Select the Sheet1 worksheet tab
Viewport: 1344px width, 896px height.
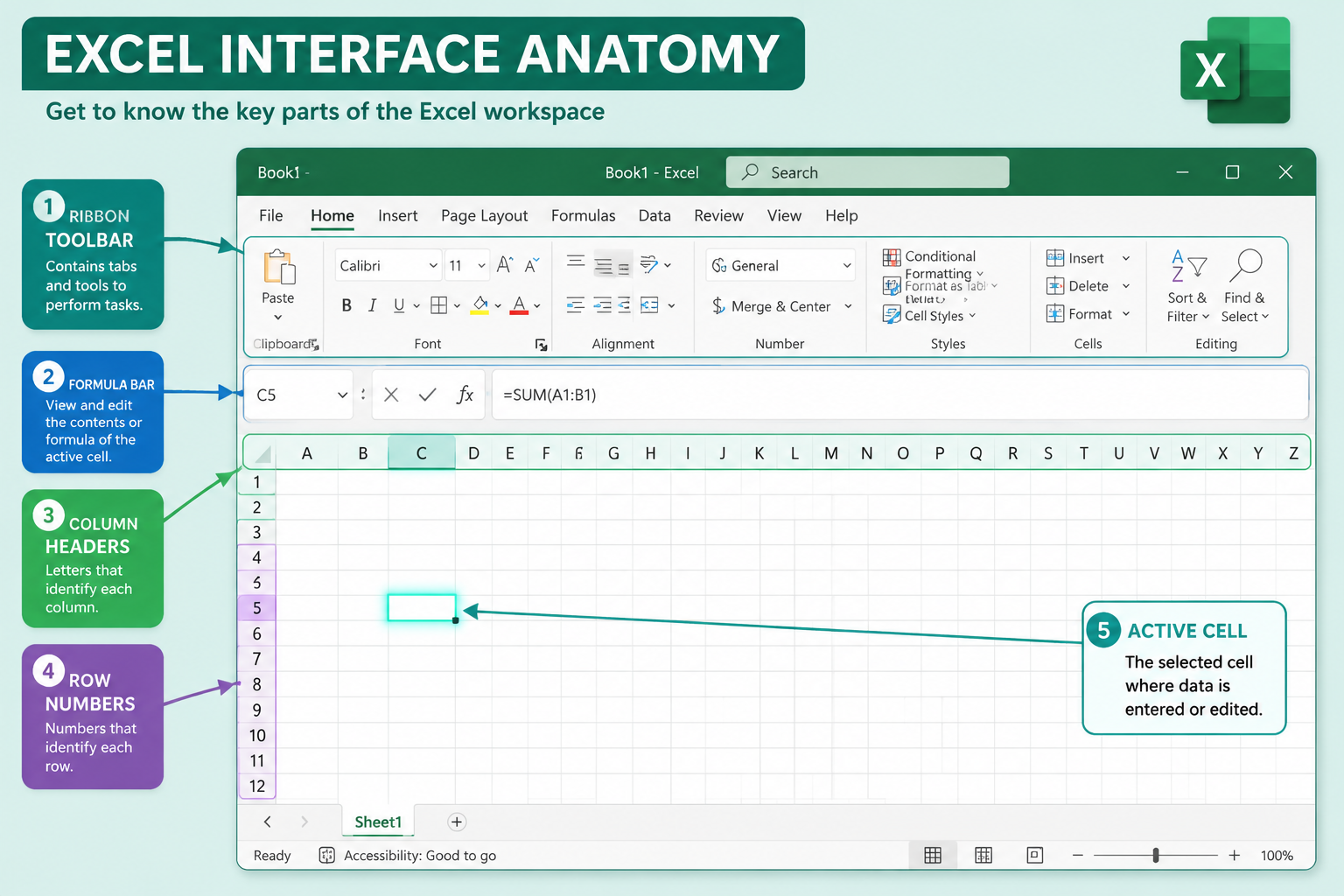(x=378, y=822)
